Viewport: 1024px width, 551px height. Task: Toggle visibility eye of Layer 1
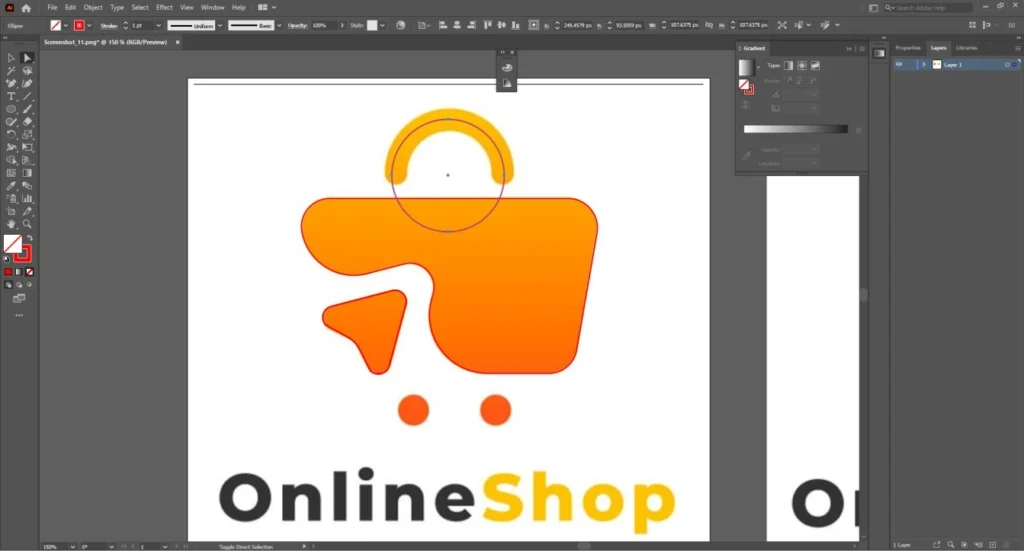coord(899,65)
